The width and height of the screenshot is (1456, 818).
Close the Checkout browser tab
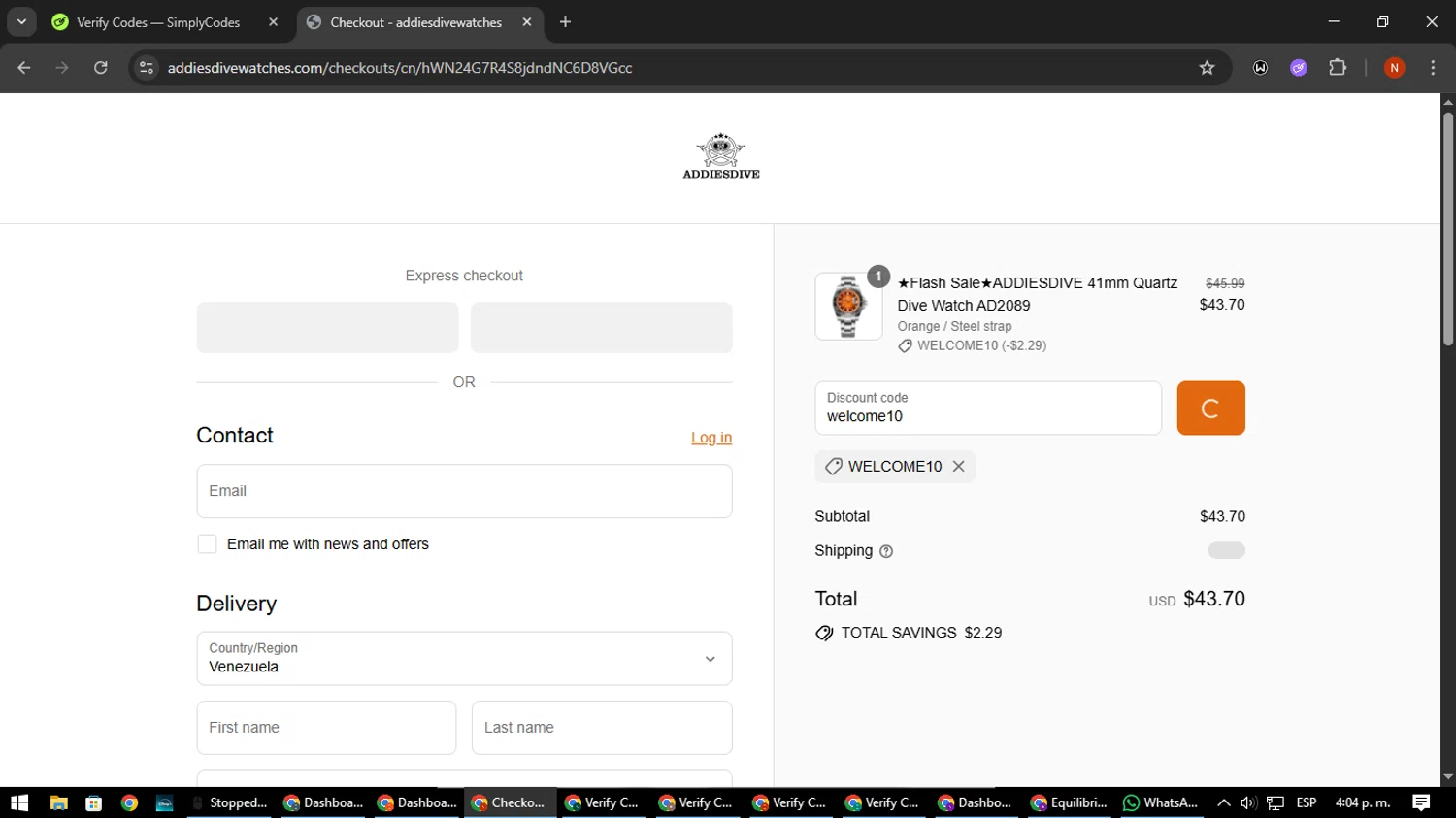click(x=527, y=22)
